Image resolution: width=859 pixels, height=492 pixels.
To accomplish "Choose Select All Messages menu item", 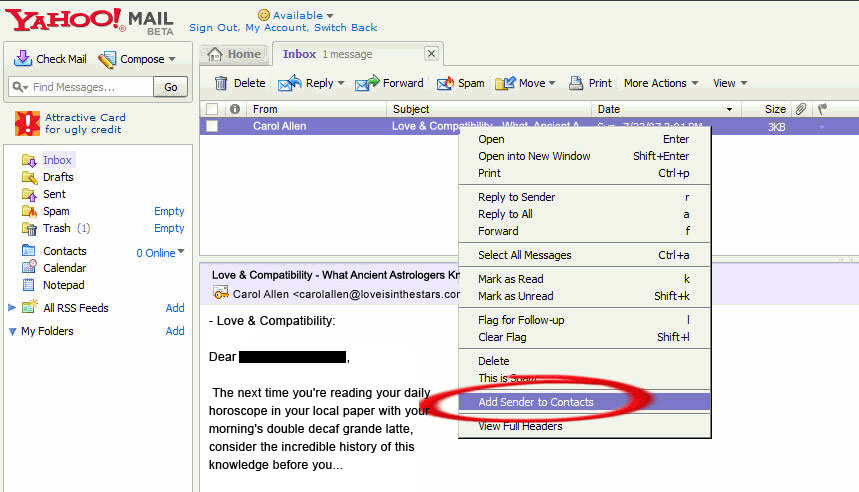I will 584,255.
